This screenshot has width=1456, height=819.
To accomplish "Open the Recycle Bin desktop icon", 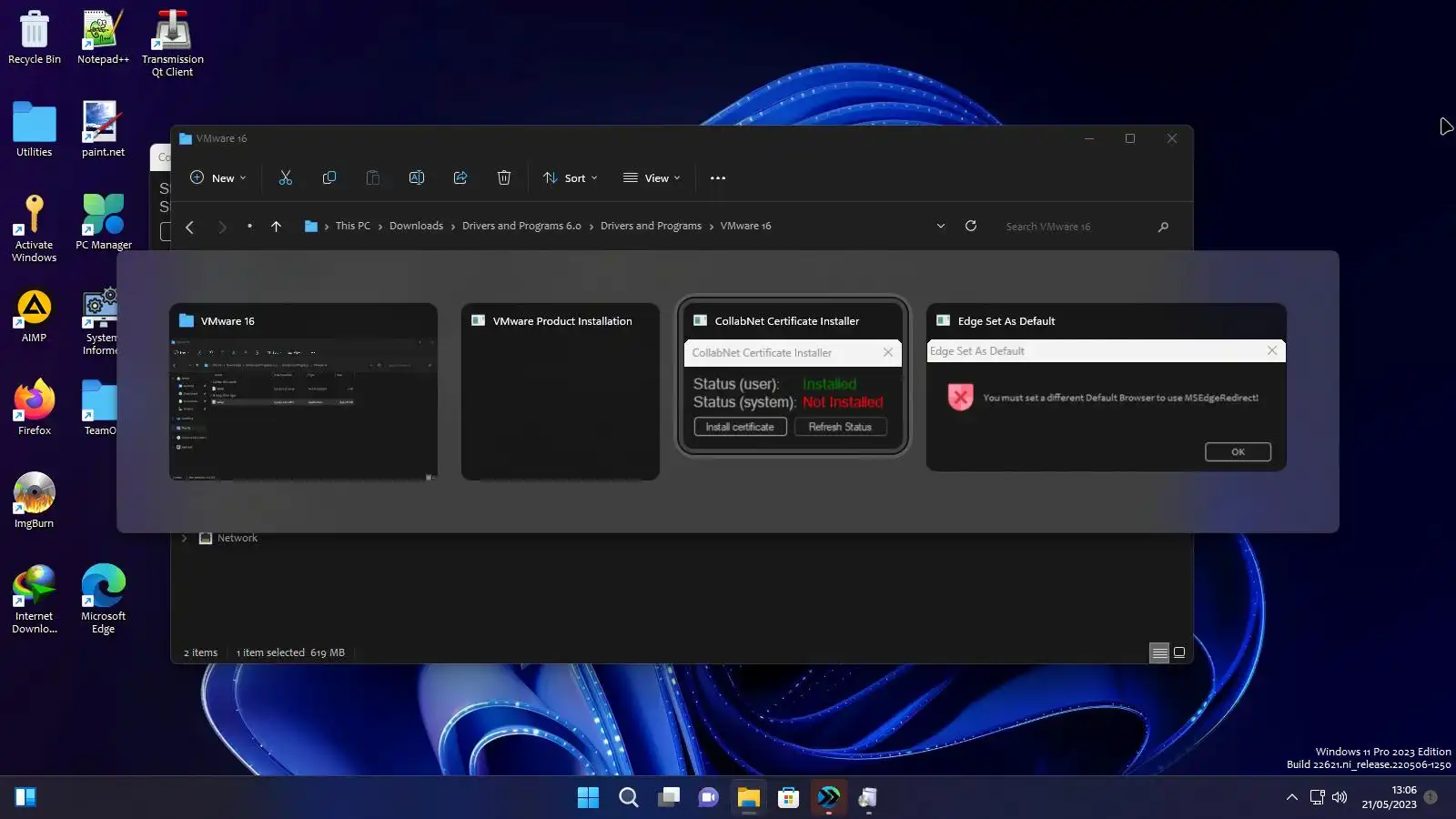I will click(x=35, y=38).
